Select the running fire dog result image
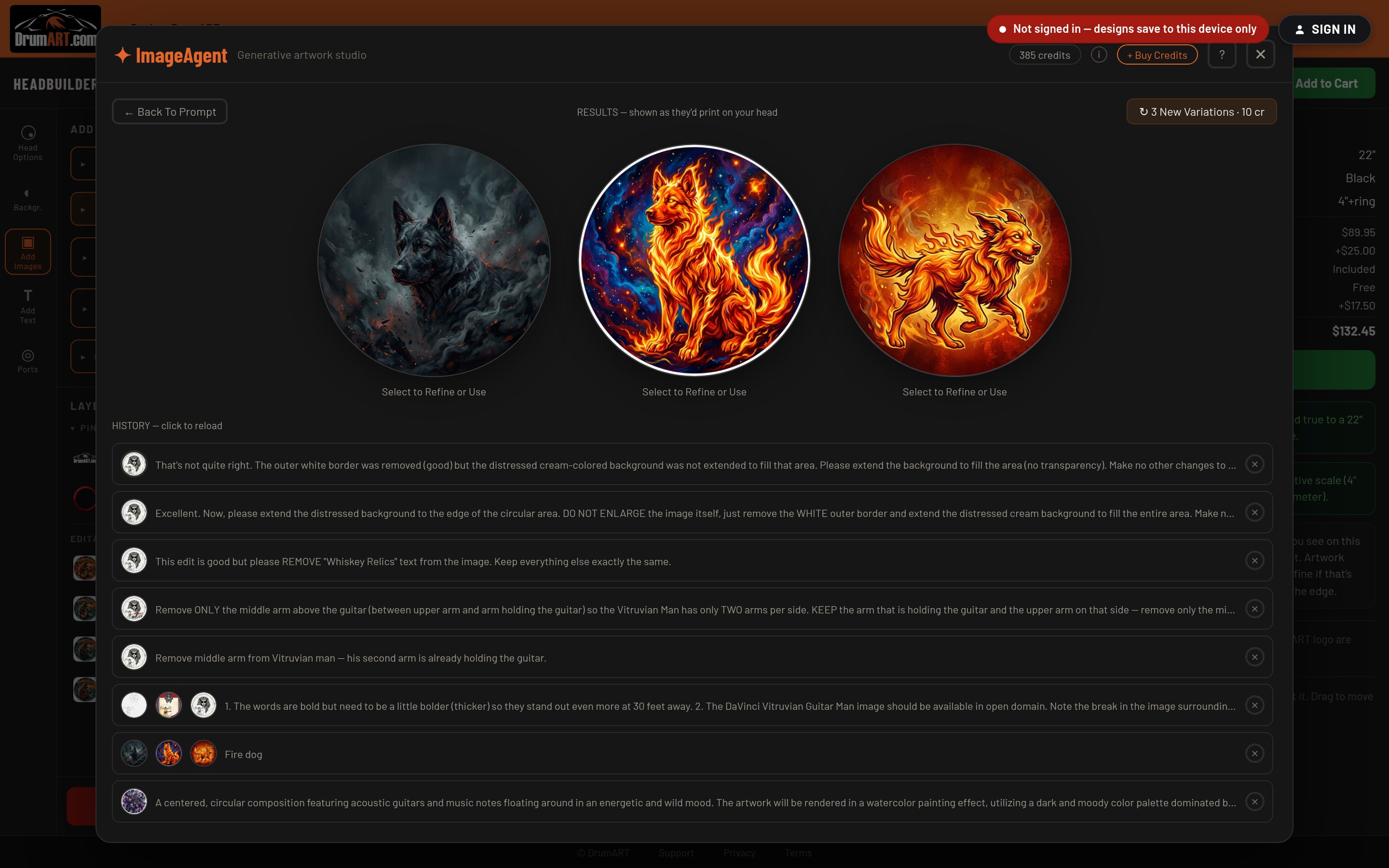 tap(954, 260)
